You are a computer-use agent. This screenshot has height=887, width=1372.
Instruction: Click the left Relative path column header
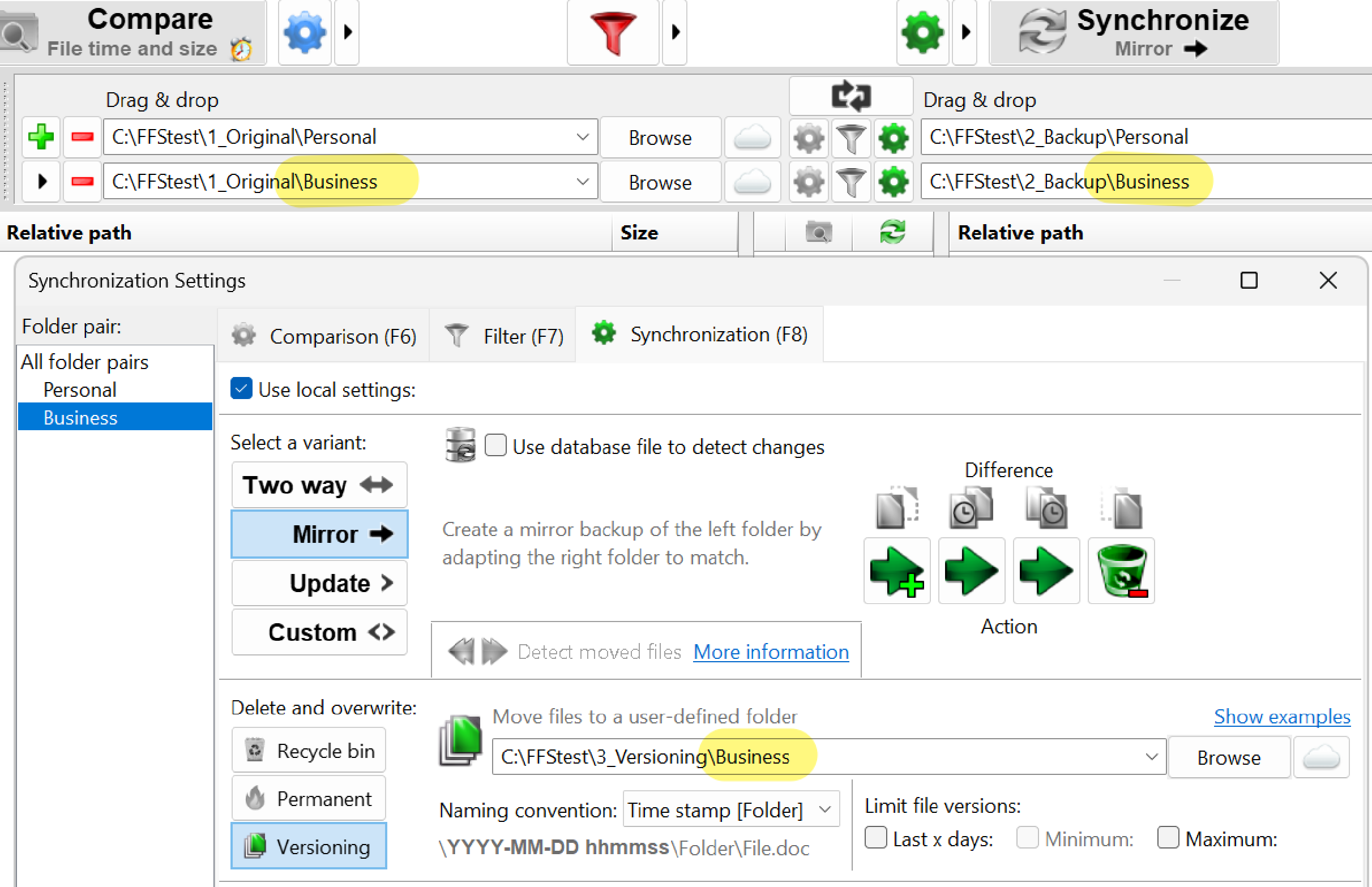(305, 233)
